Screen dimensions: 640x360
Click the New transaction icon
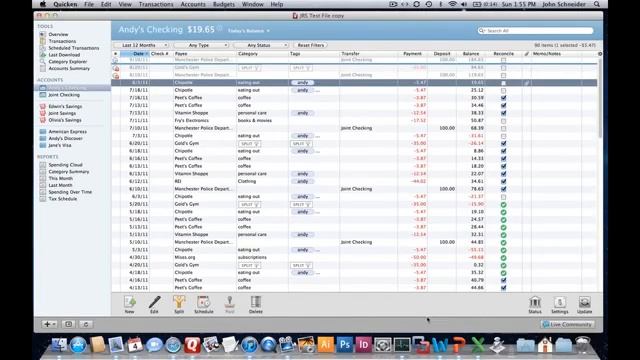pyautogui.click(x=129, y=303)
